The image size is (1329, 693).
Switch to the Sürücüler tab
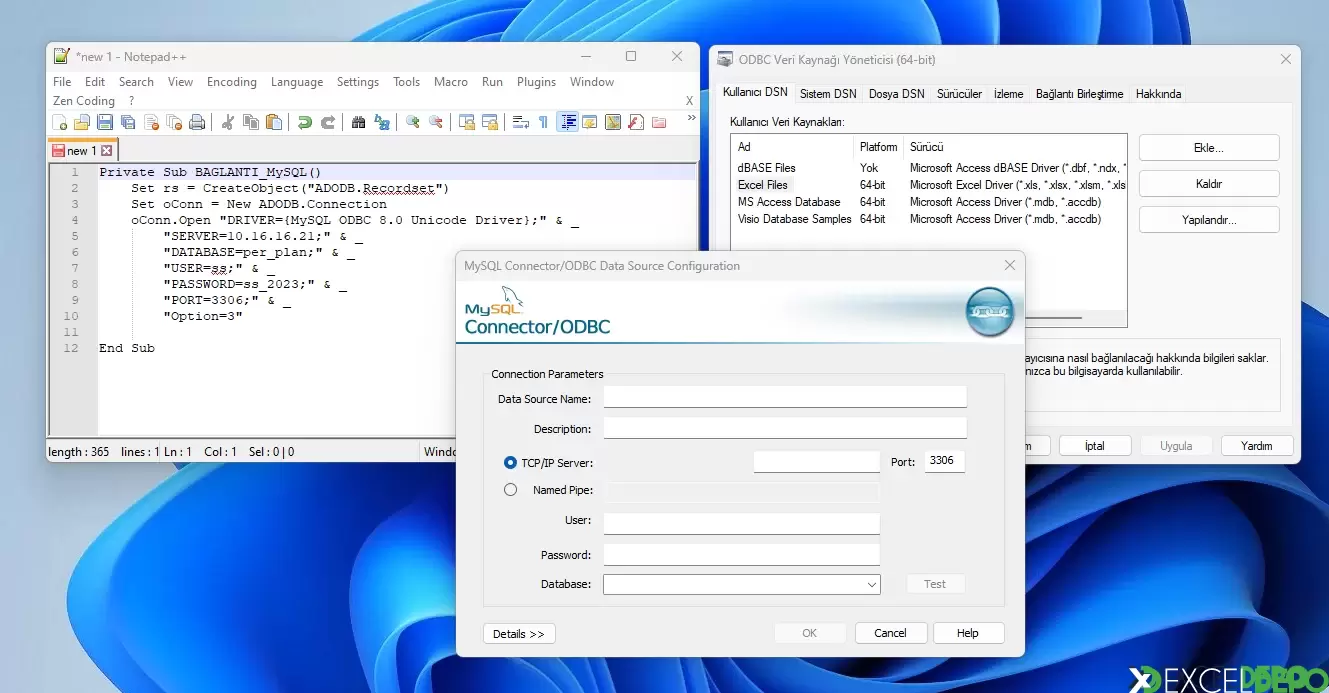click(x=960, y=94)
